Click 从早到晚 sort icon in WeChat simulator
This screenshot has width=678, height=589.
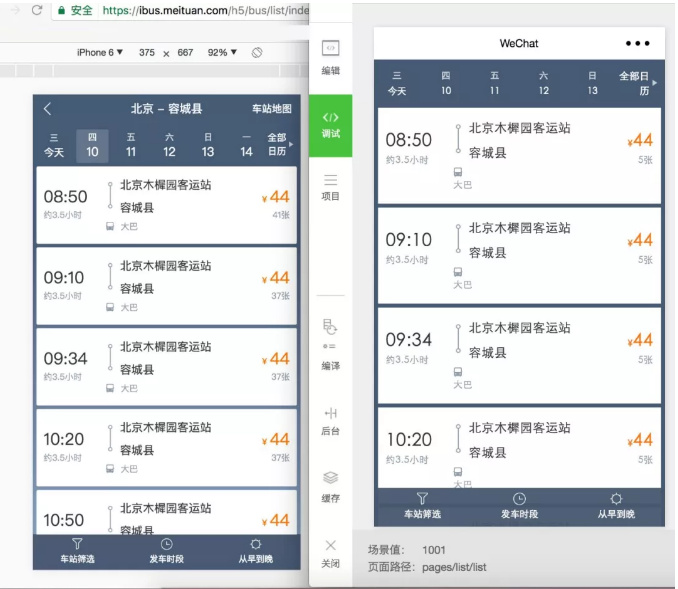tap(616, 499)
